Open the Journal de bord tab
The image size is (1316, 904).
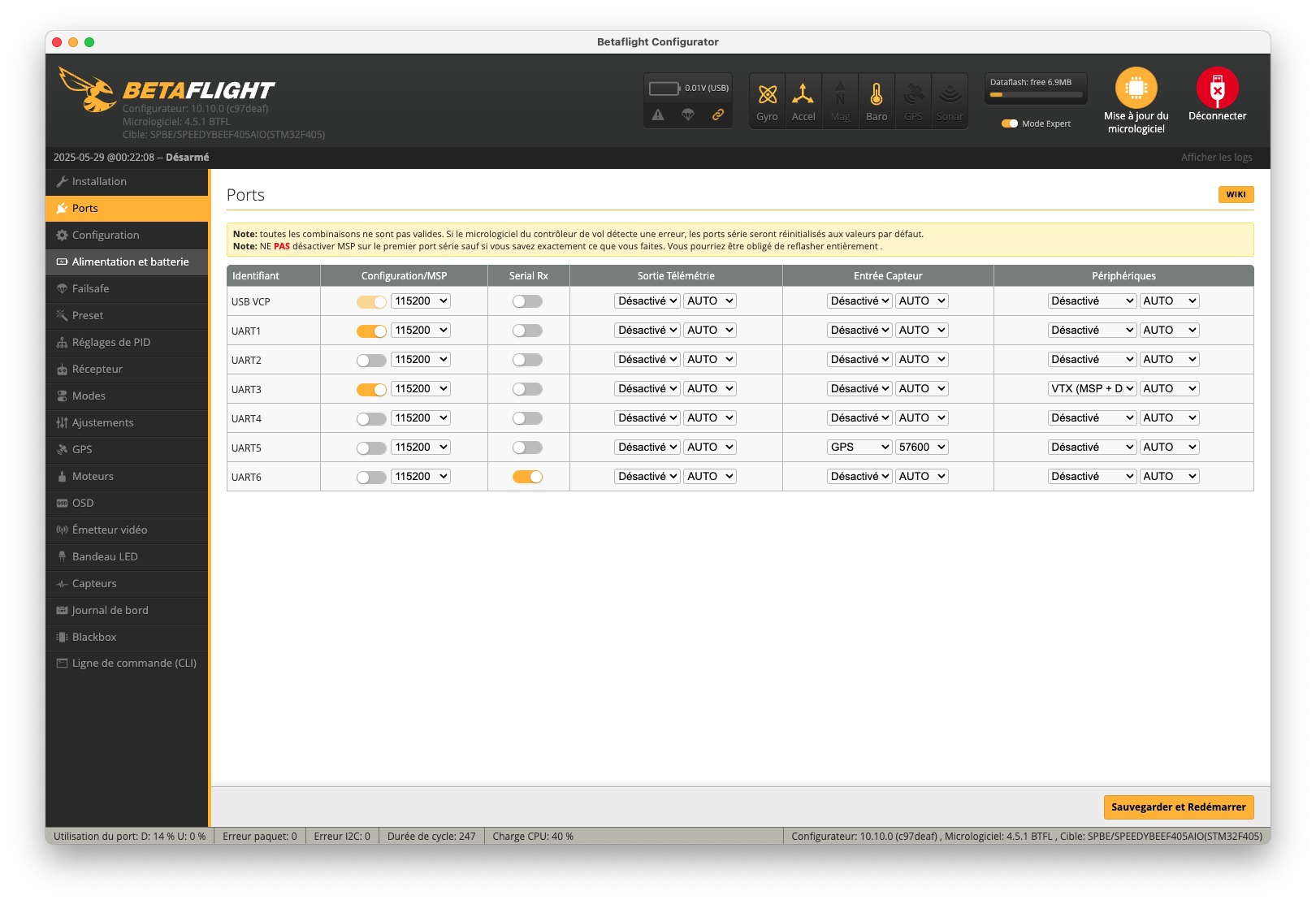[127, 610]
